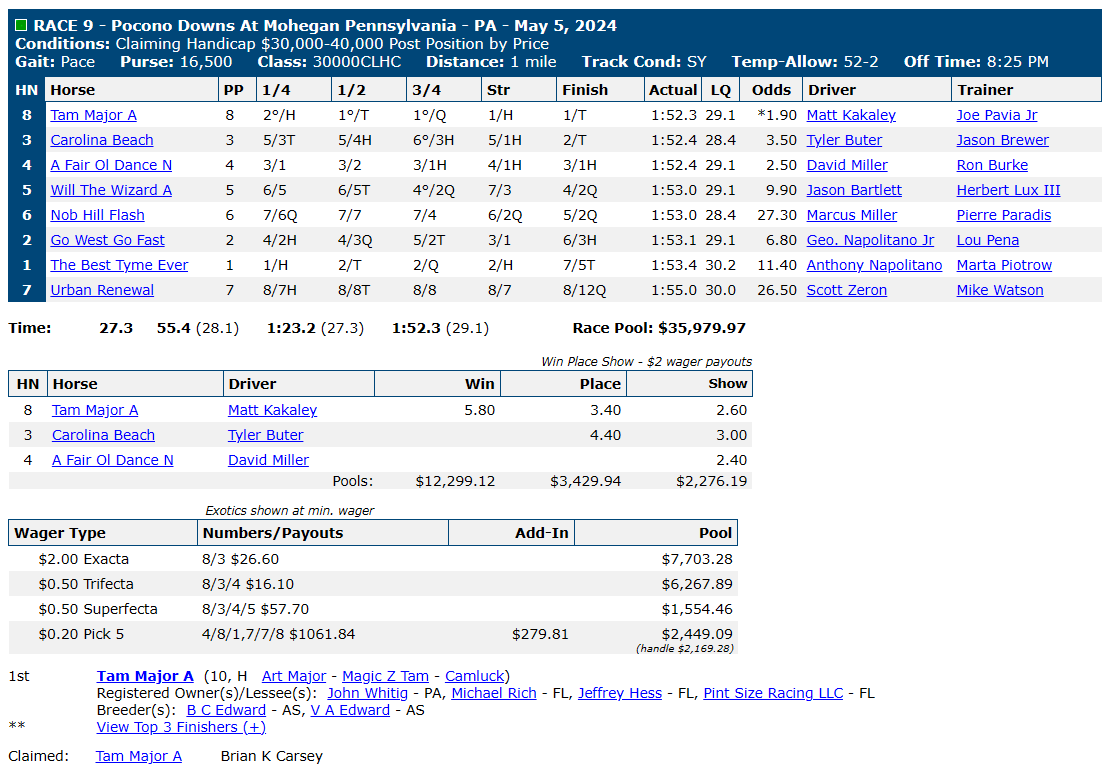Follow the Camluck pedigree link

pyautogui.click(x=474, y=676)
